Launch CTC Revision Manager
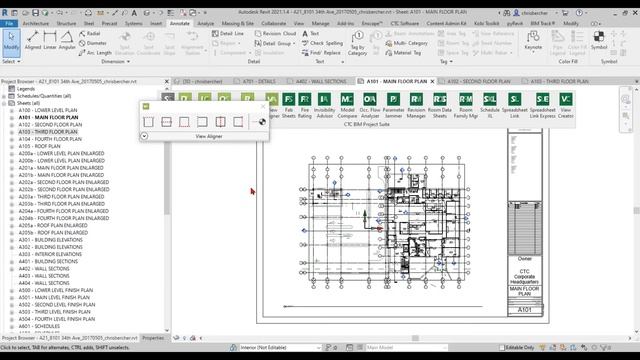 coord(416,106)
